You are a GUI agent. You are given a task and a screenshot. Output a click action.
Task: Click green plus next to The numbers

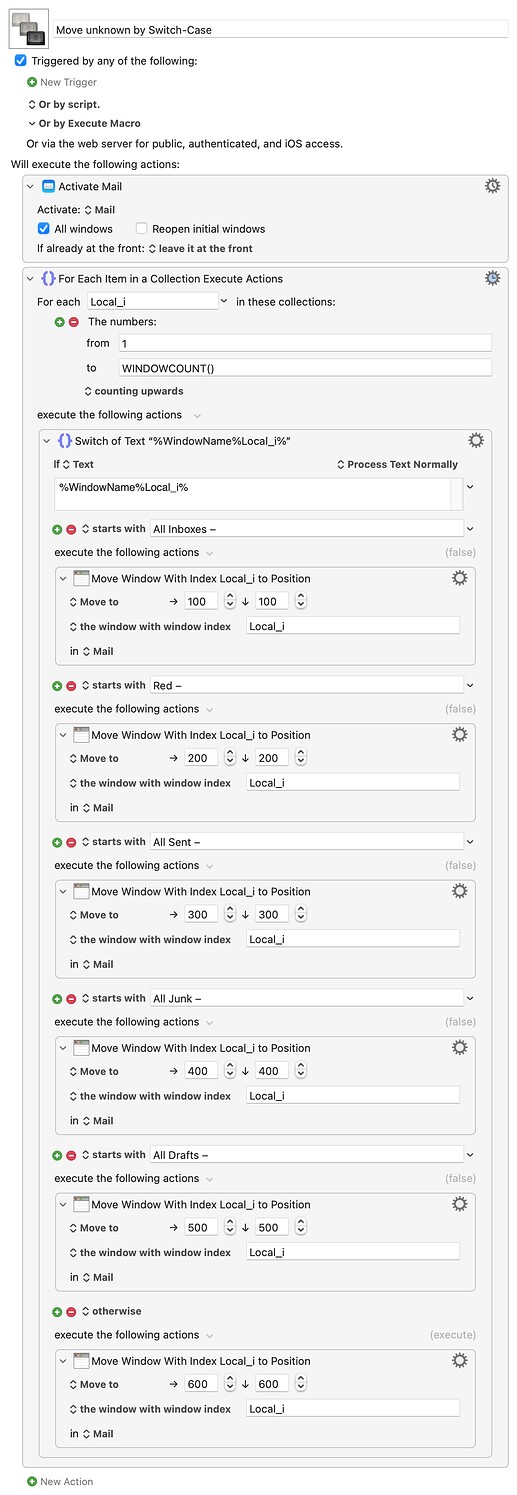[60, 322]
